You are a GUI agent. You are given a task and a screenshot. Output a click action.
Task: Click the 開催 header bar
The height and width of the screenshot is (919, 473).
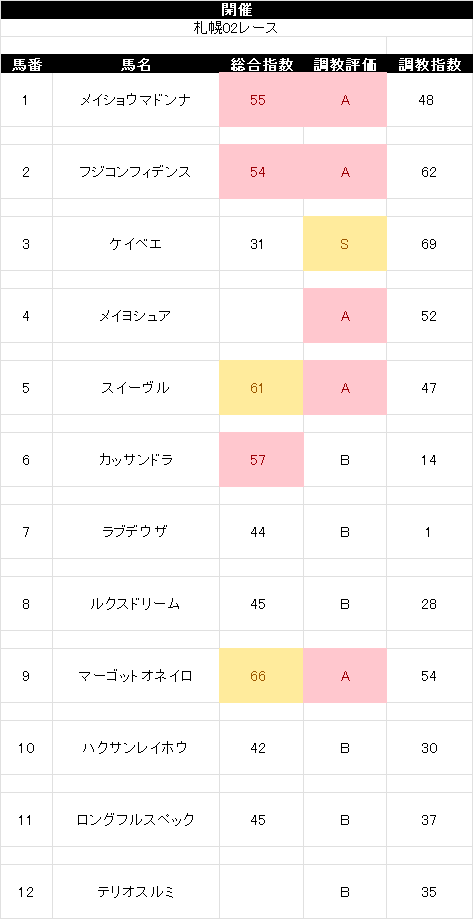[236, 10]
